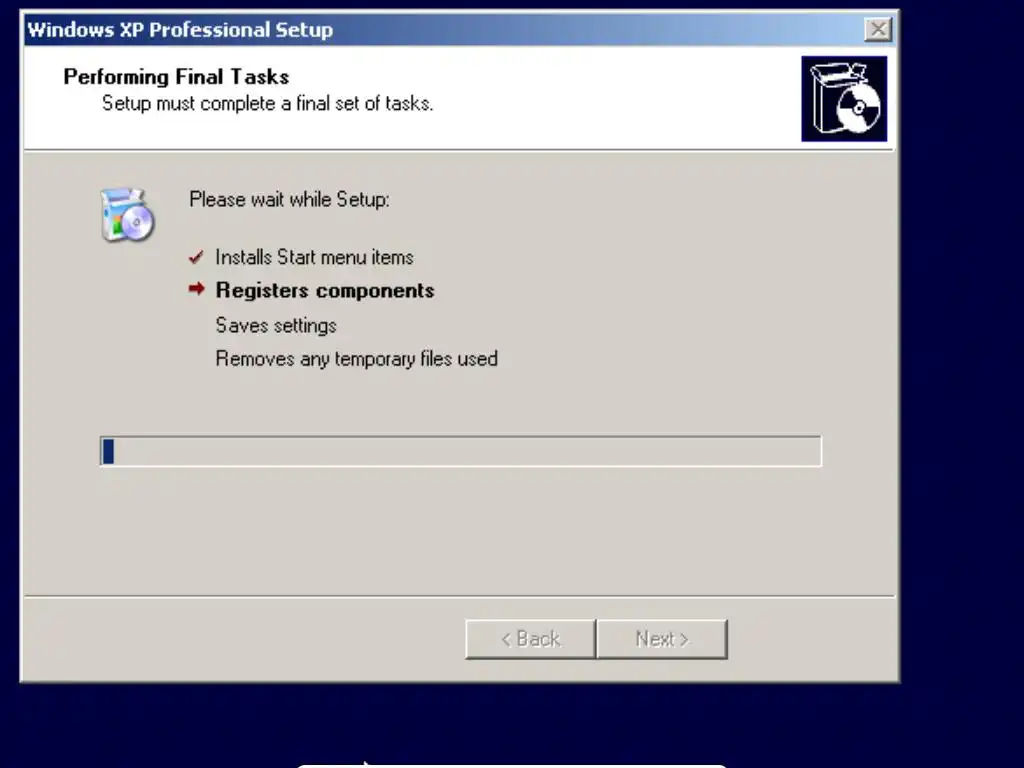
Task: Click the red arrow beside Registers components
Action: [x=197, y=289]
